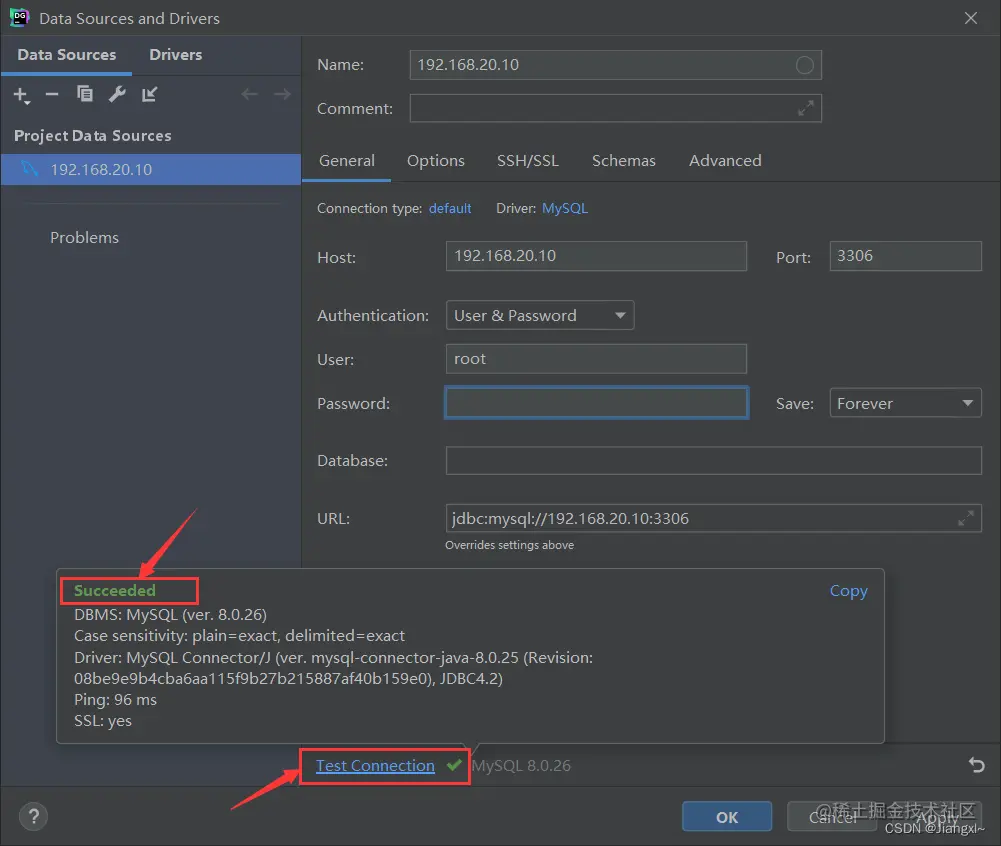Click the 'Overrides settings above' hint
This screenshot has width=1001, height=846.
tap(509, 545)
